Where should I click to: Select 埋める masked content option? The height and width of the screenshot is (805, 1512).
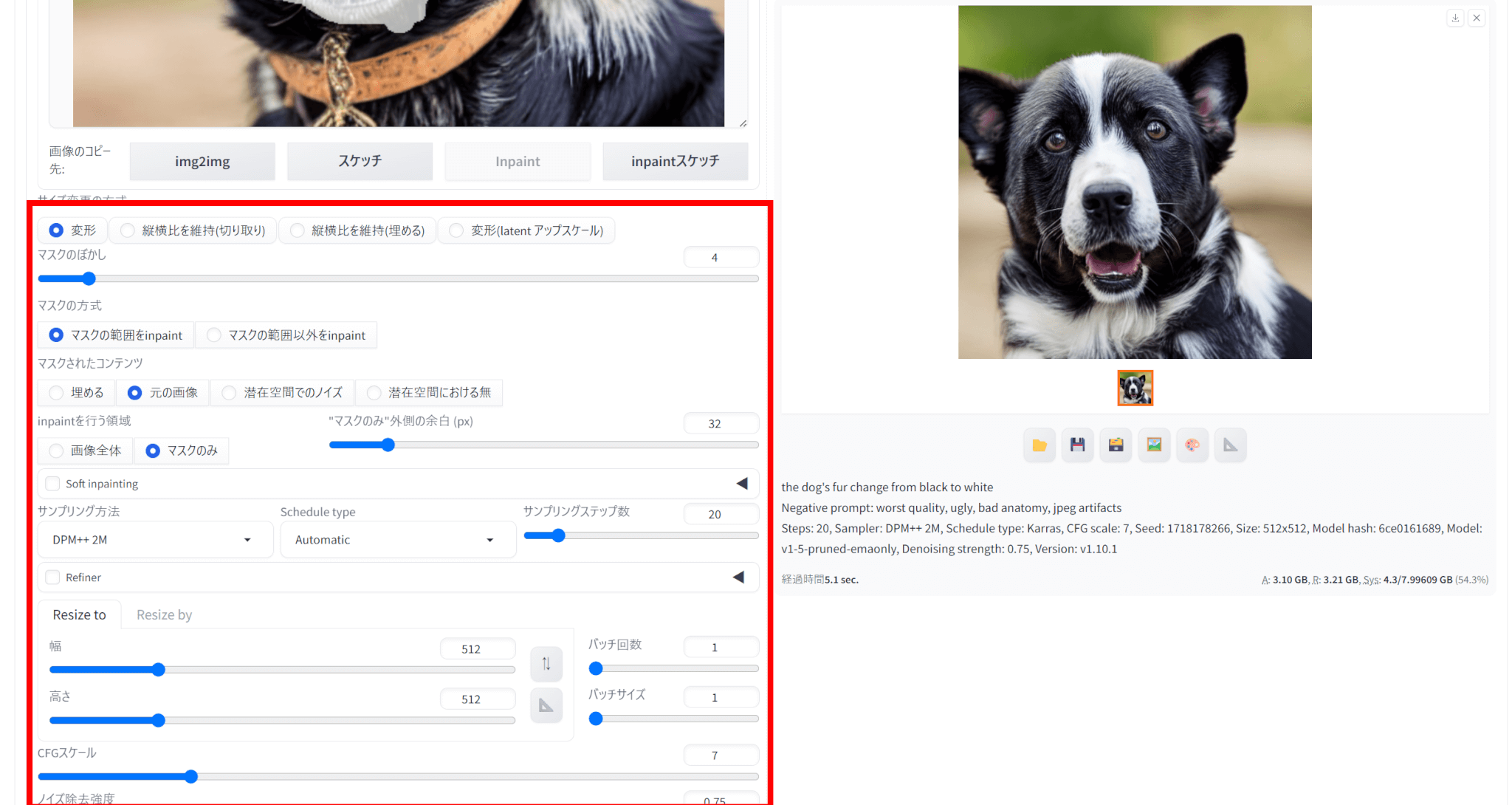[x=77, y=393]
